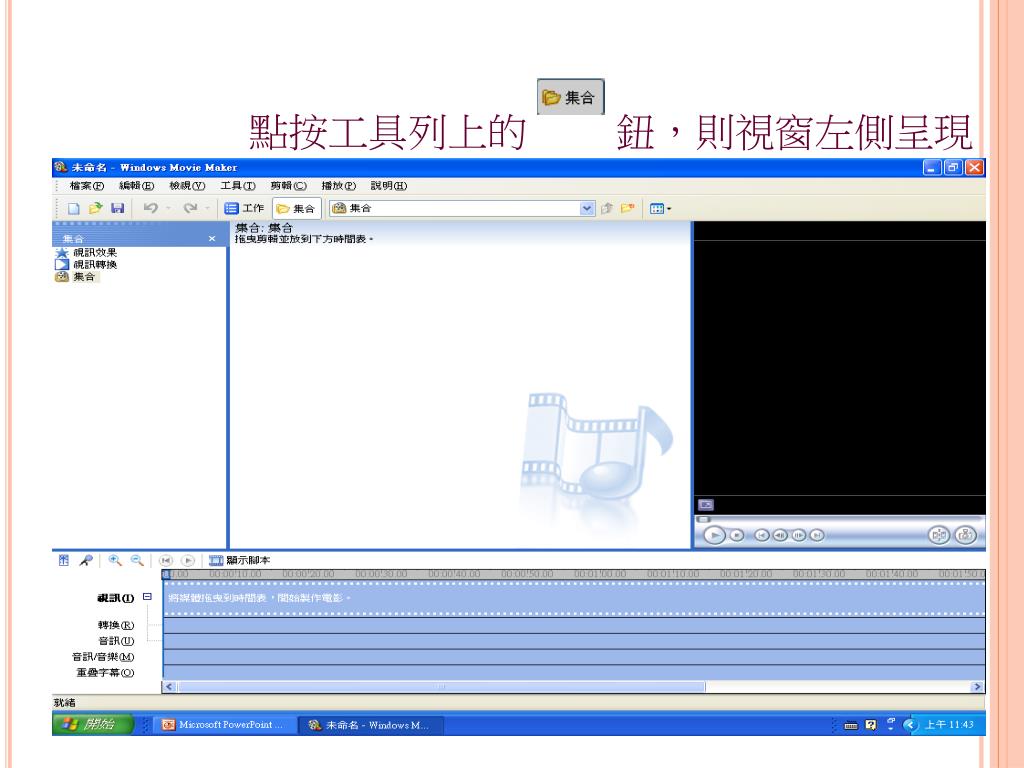Click the Play Timeline icon
The width and height of the screenshot is (1024, 768).
point(187,560)
